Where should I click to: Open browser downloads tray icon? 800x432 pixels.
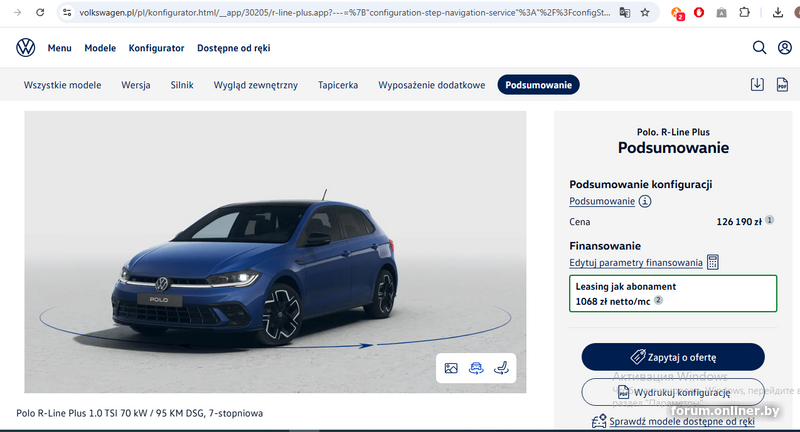pyautogui.click(x=778, y=12)
